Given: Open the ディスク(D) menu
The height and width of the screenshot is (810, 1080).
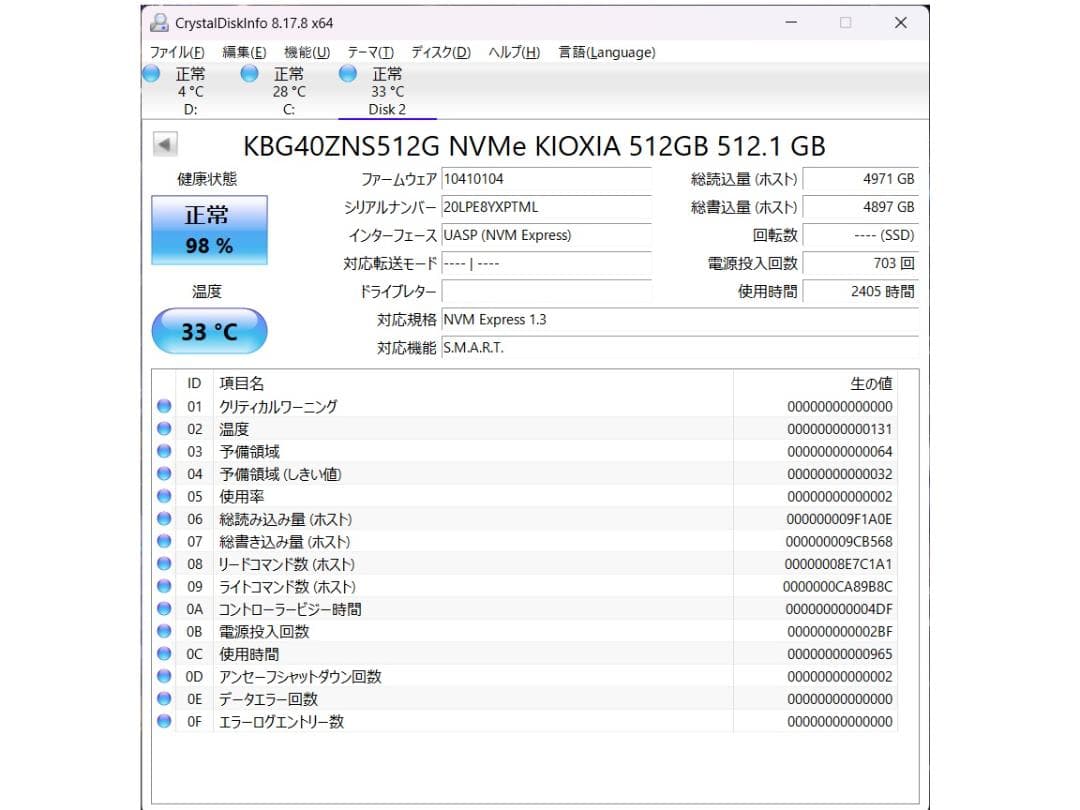Looking at the screenshot, I should (x=441, y=52).
